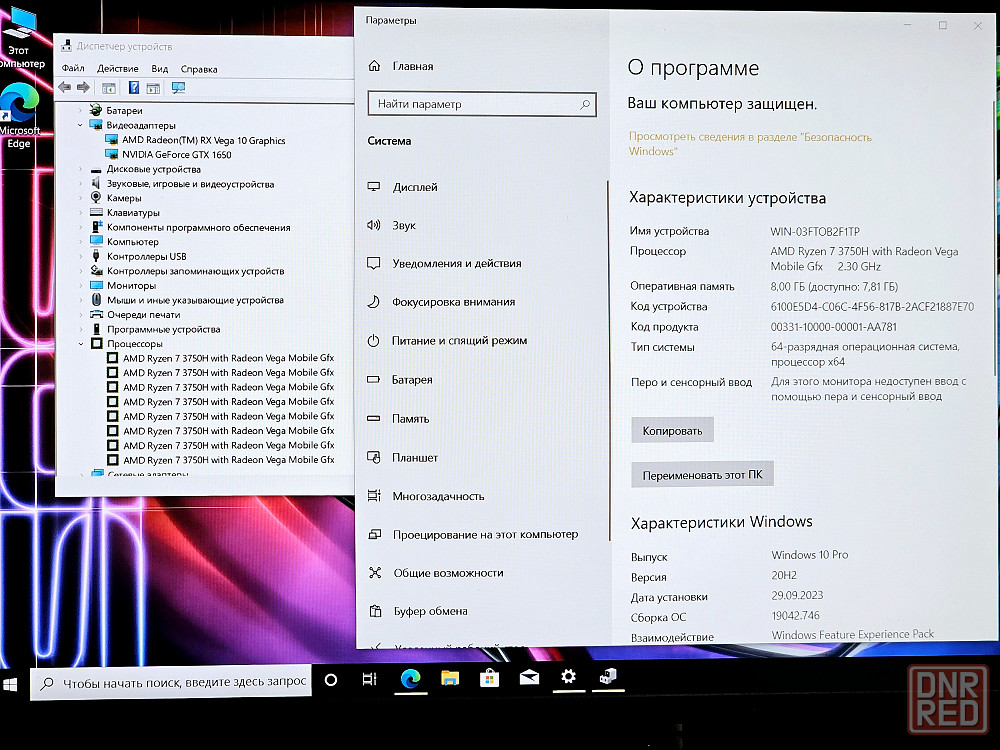
Task: Switch to Device Manager via taskbar icon
Action: (608, 676)
